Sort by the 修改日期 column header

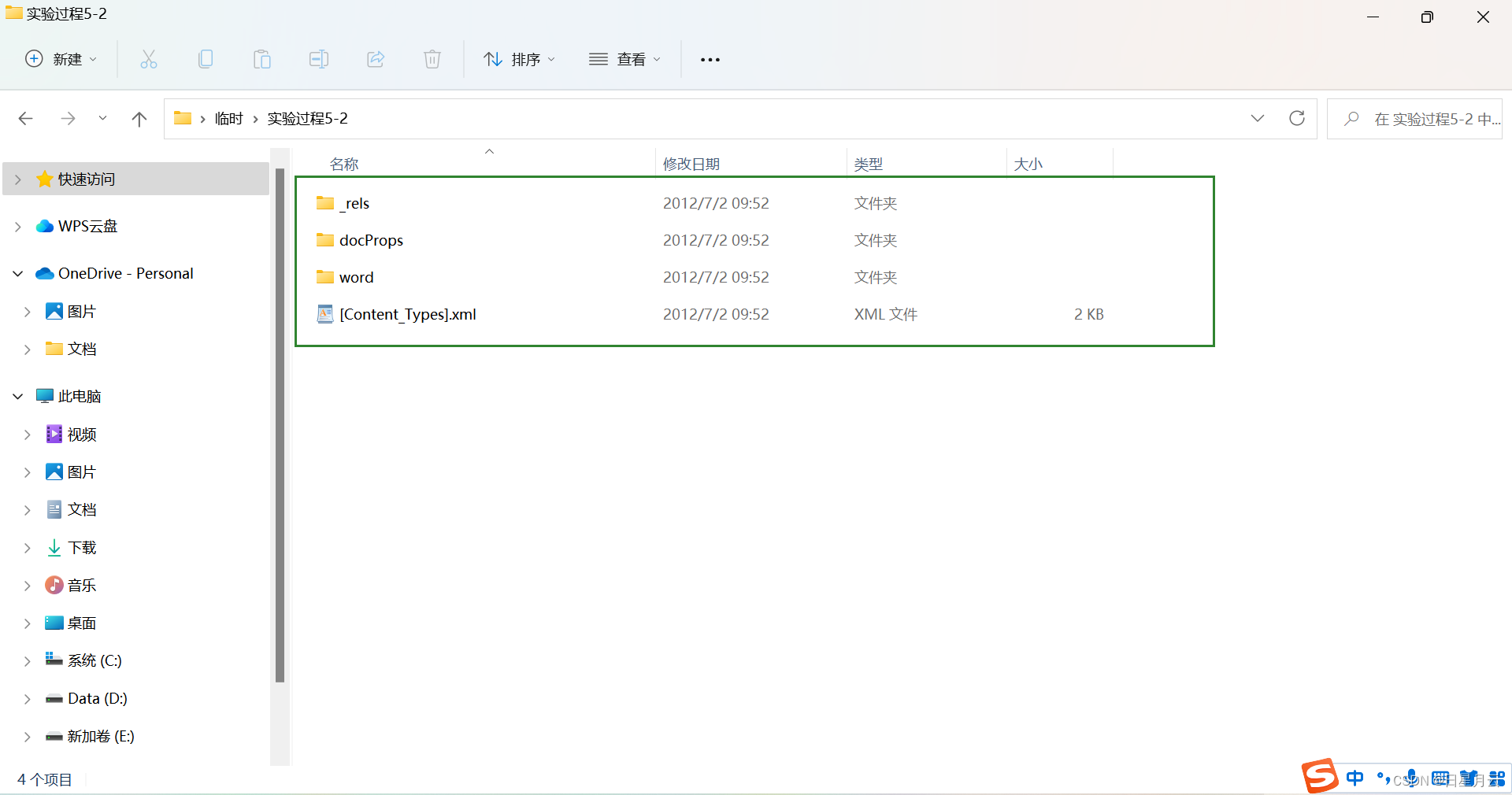(691, 164)
